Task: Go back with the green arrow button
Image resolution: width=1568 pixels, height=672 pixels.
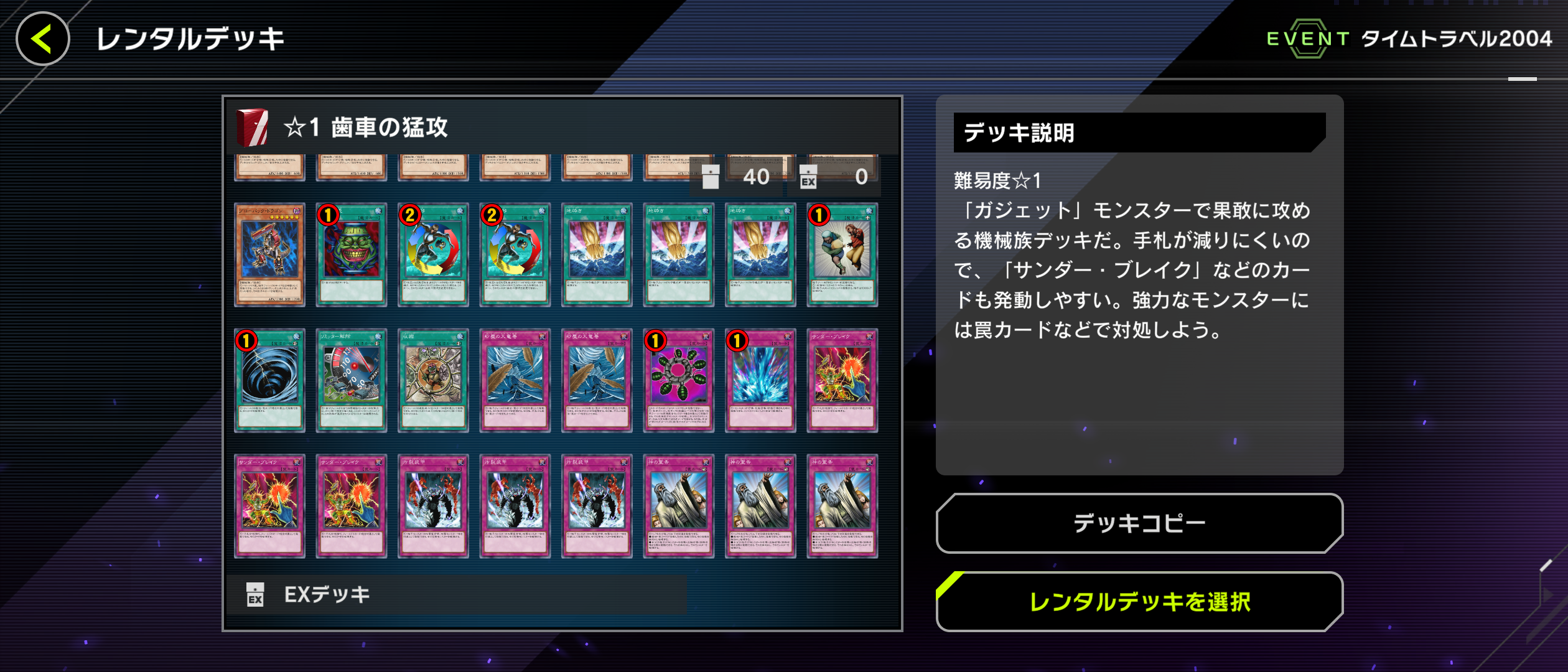Action: (42, 39)
